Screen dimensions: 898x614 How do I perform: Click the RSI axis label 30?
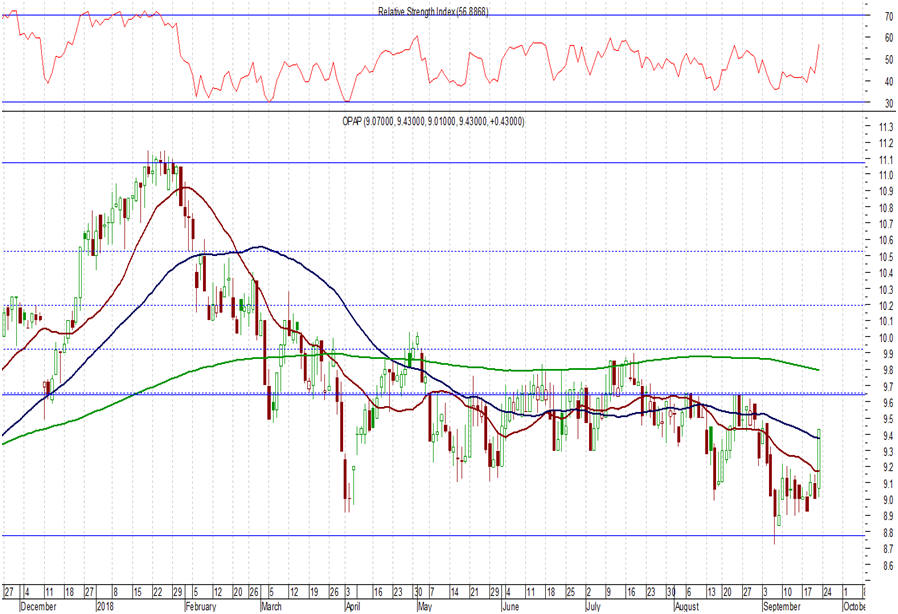(889, 104)
